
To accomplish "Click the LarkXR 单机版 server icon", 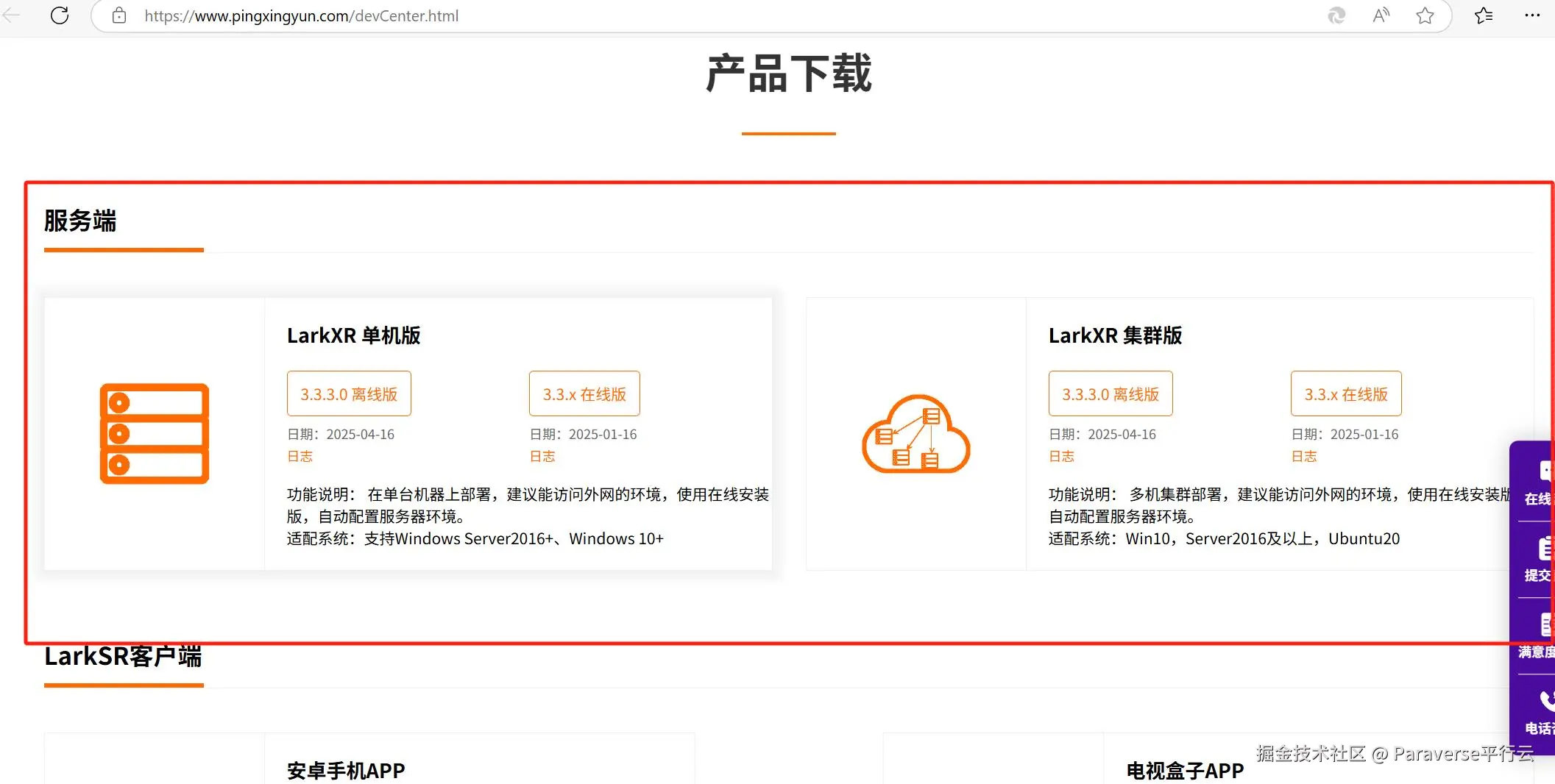I will click(155, 433).
